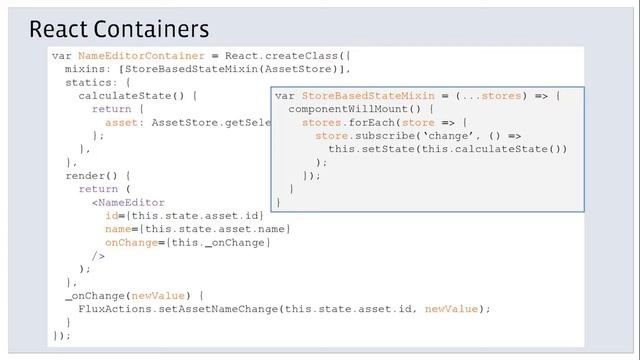Viewport: 640px width, 360px height.
Task: Click the "render()" method line
Action: point(98,176)
